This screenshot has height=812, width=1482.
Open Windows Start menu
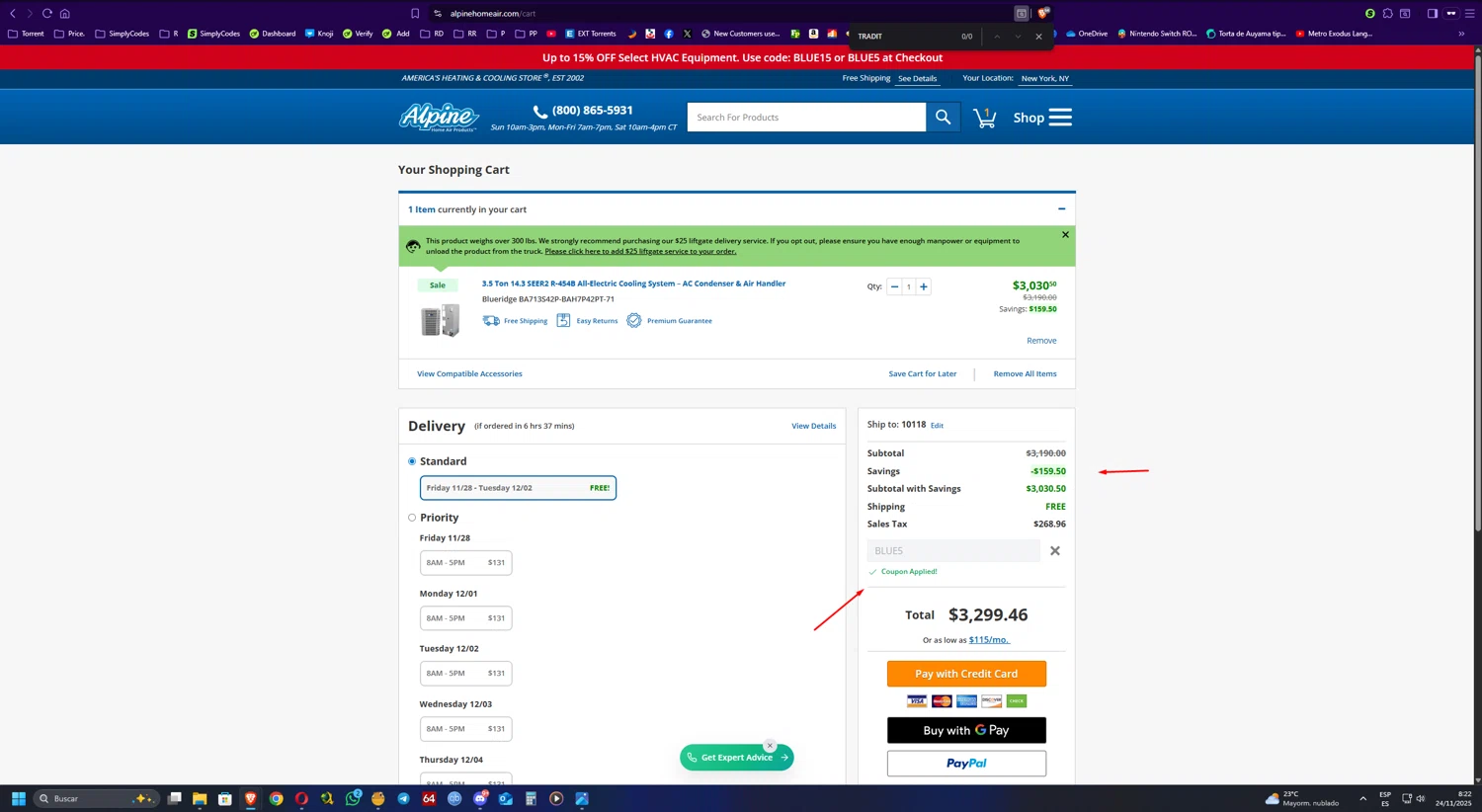[18, 798]
